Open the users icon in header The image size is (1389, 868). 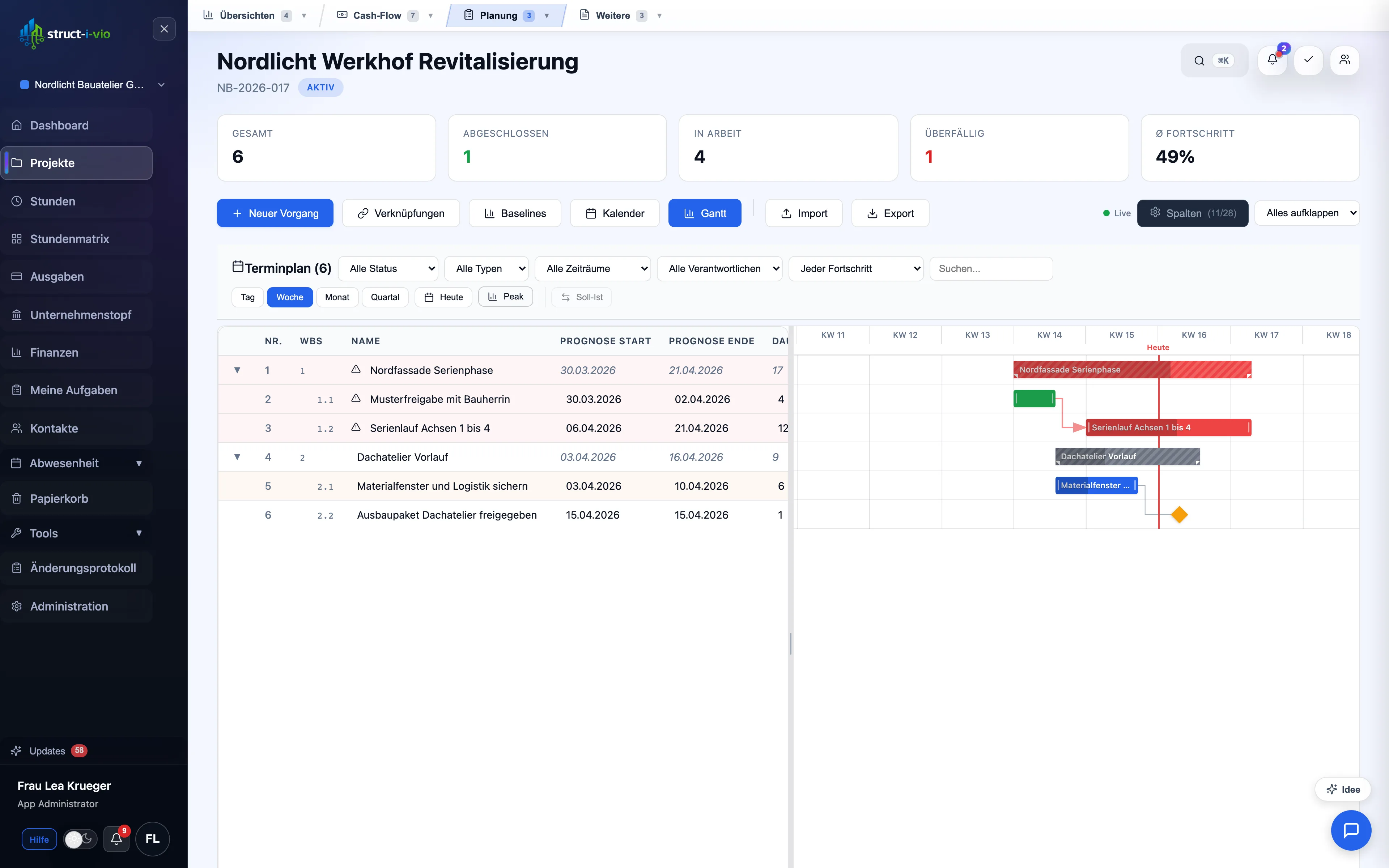[x=1345, y=60]
